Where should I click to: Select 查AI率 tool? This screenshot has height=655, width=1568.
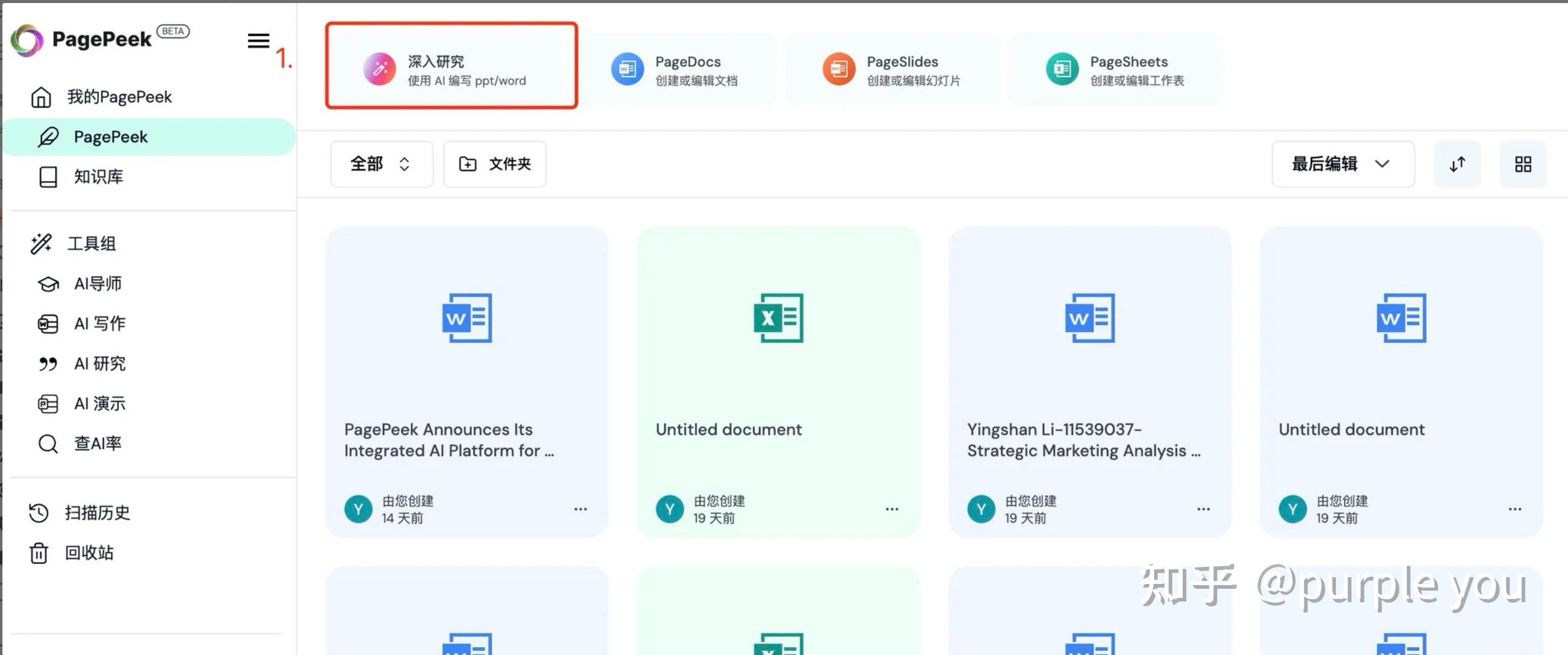tap(97, 443)
